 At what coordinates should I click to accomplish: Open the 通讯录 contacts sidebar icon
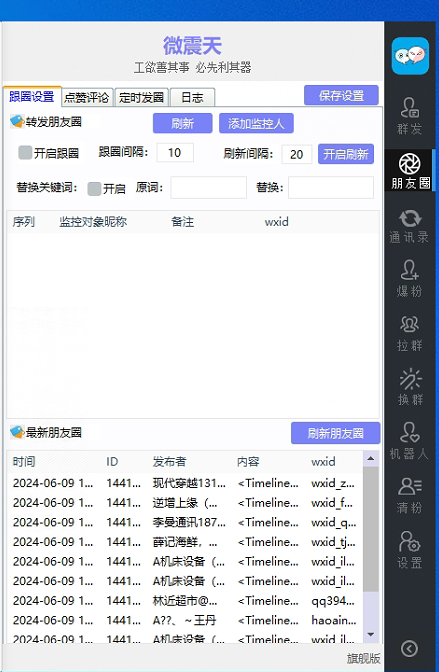click(410, 226)
